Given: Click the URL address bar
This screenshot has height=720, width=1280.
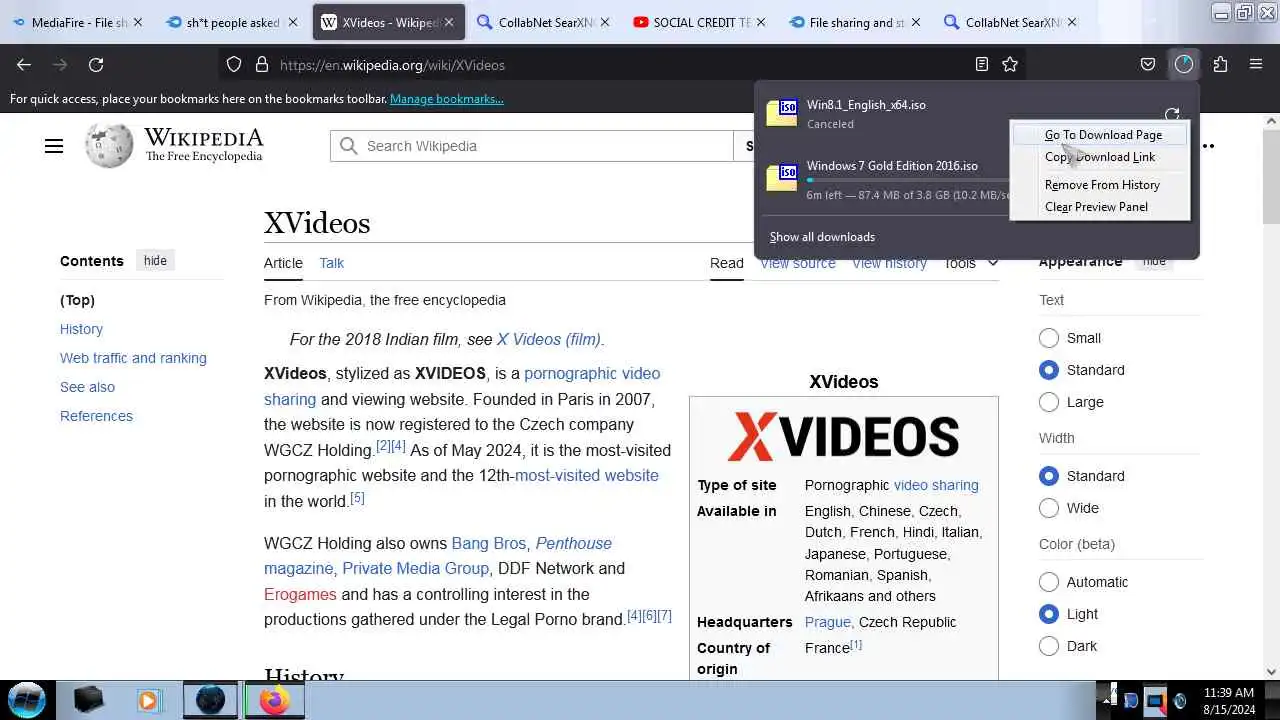Looking at the screenshot, I should [x=620, y=64].
